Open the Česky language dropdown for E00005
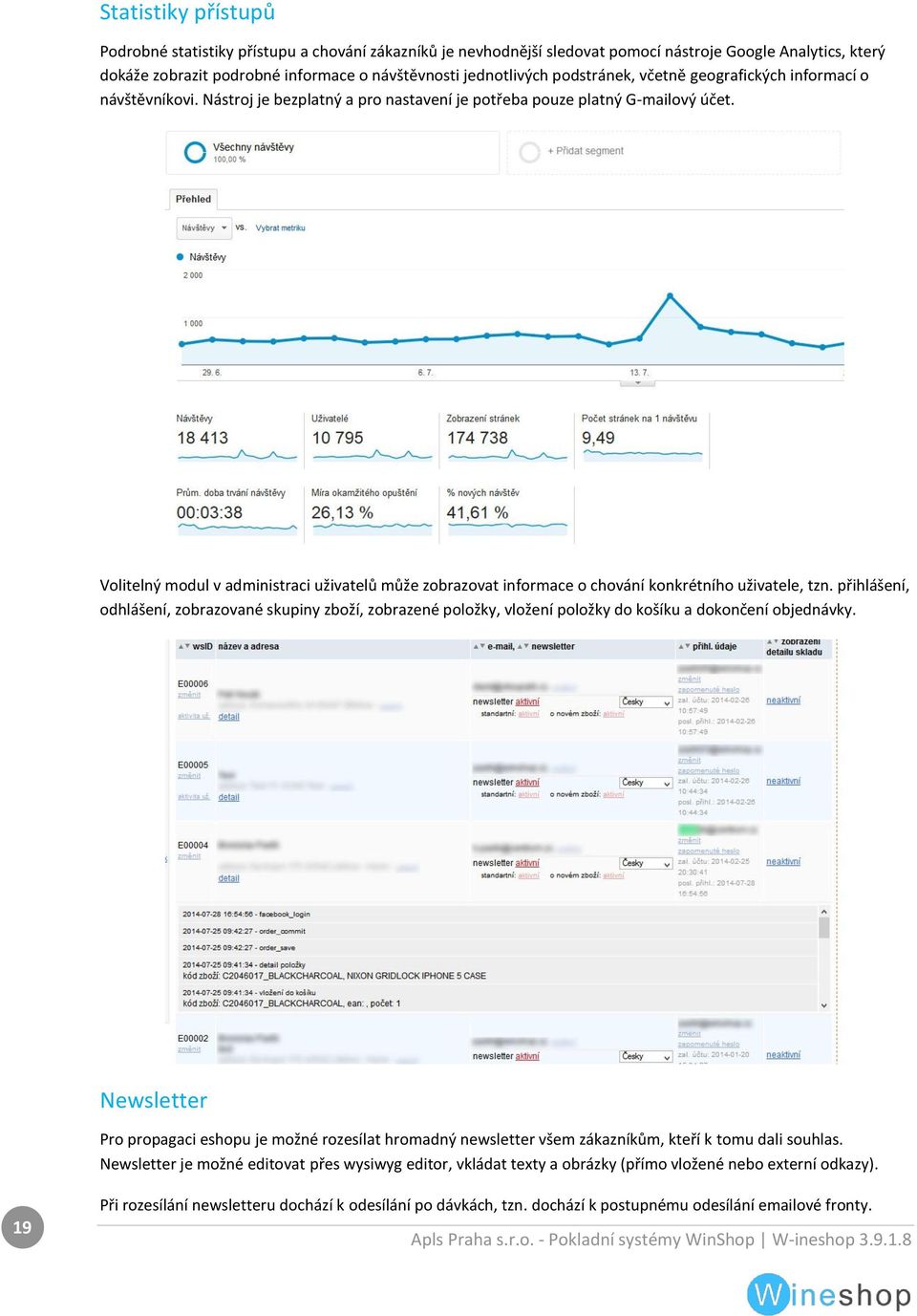 (x=646, y=783)
